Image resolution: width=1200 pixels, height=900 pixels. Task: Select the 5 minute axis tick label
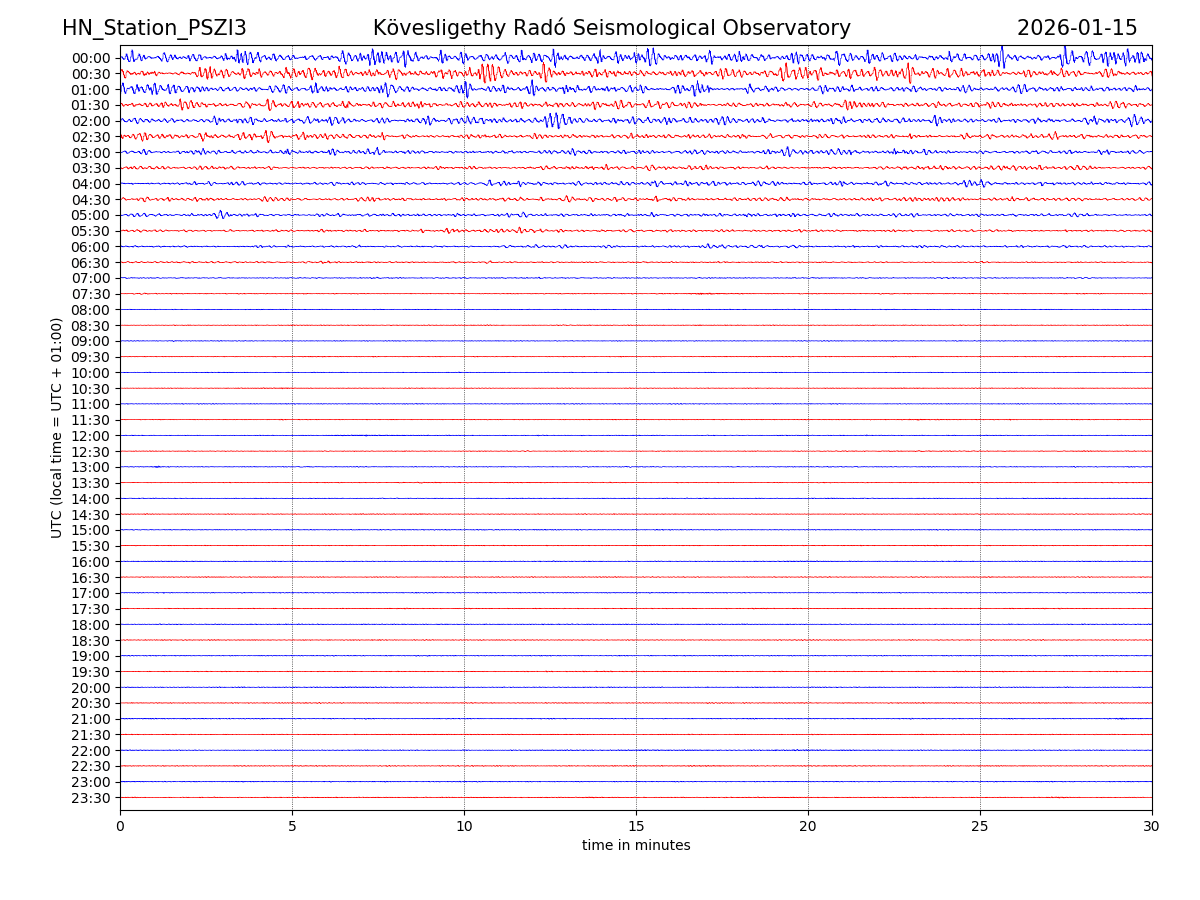tap(292, 827)
